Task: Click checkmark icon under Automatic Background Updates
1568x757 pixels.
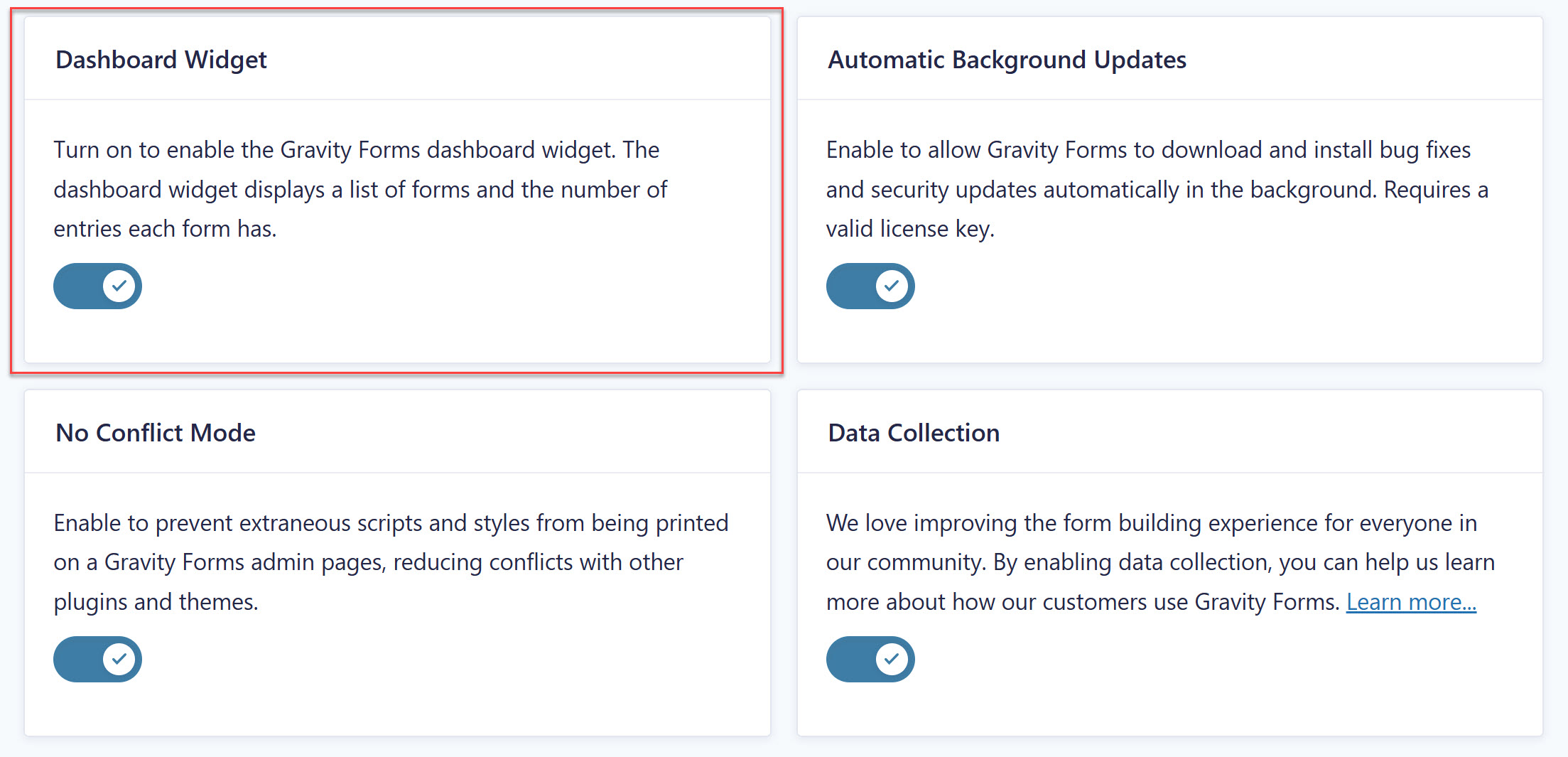Action: (892, 286)
